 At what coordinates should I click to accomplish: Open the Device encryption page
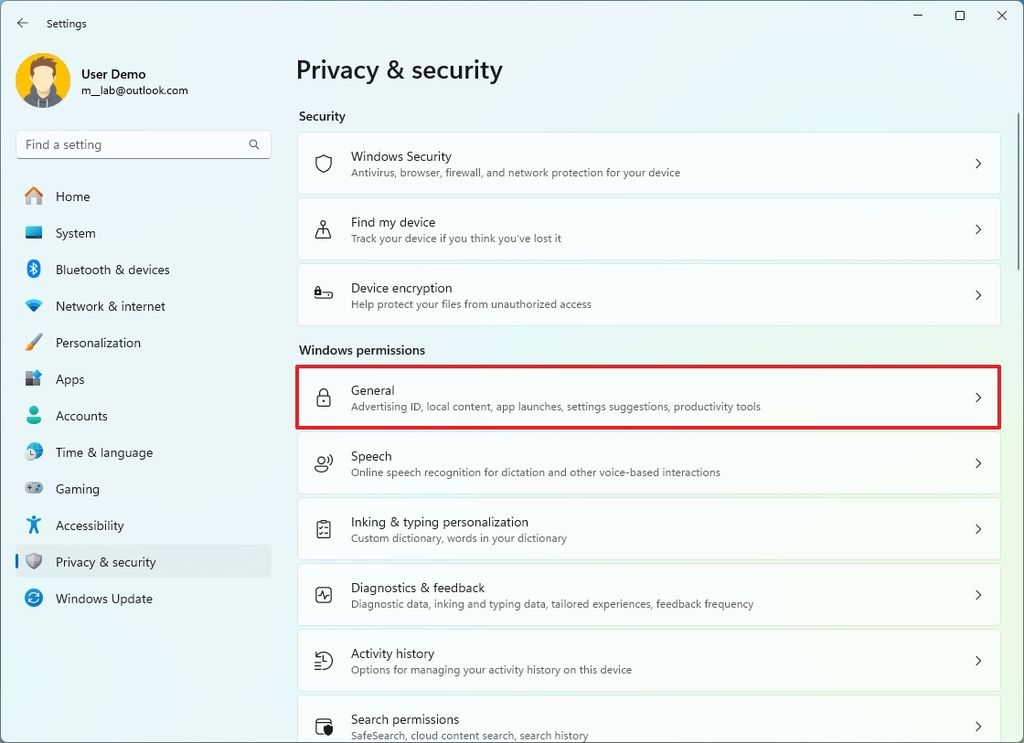[648, 295]
